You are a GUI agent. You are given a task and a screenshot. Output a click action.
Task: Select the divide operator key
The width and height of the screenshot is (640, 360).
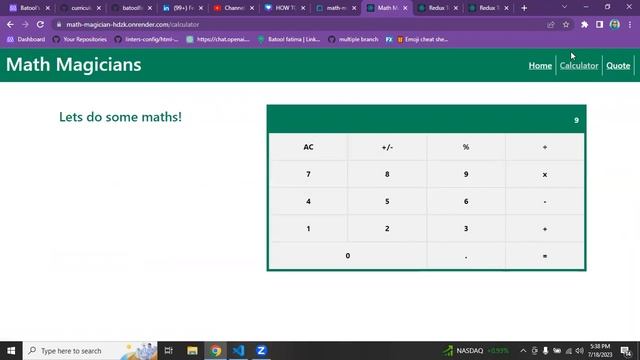pyautogui.click(x=544, y=147)
